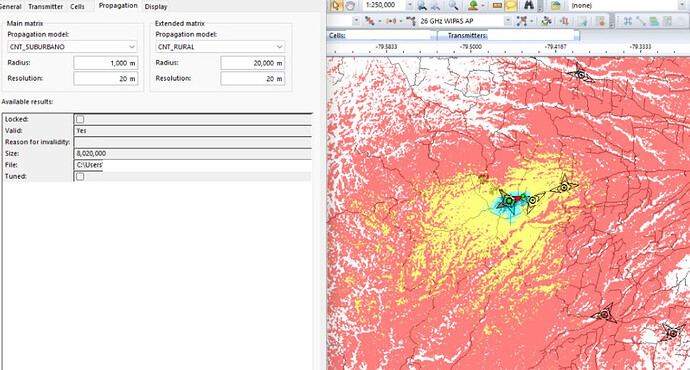This screenshot has width=690, height=370.
Task: Open the binoculars find tool
Action: (529, 5)
